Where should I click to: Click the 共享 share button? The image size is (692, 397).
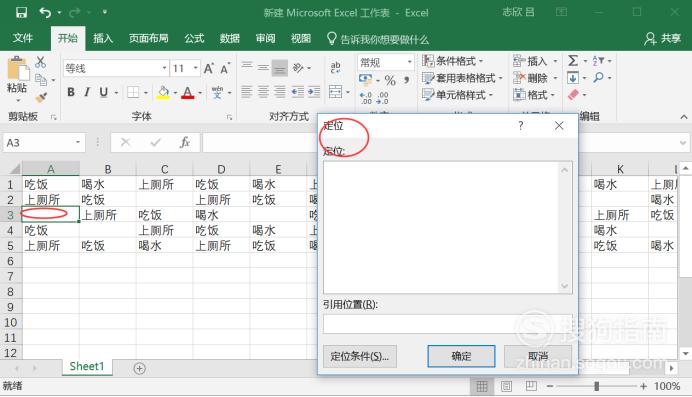(x=663, y=39)
